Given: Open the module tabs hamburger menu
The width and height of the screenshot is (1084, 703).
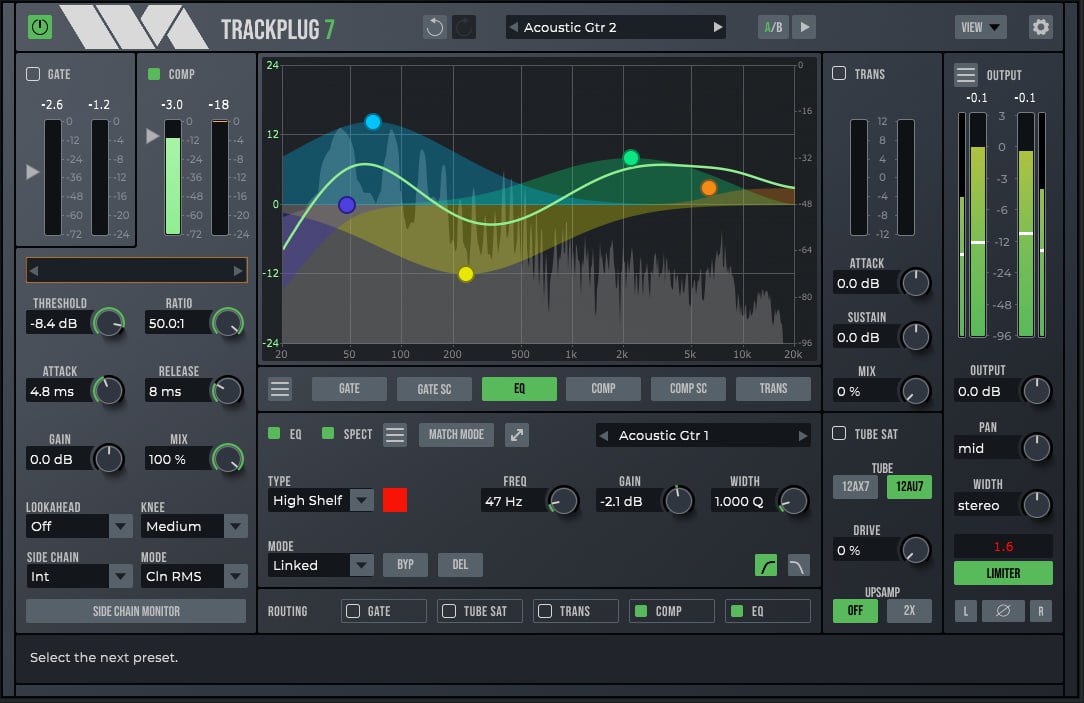Looking at the screenshot, I should point(280,388).
